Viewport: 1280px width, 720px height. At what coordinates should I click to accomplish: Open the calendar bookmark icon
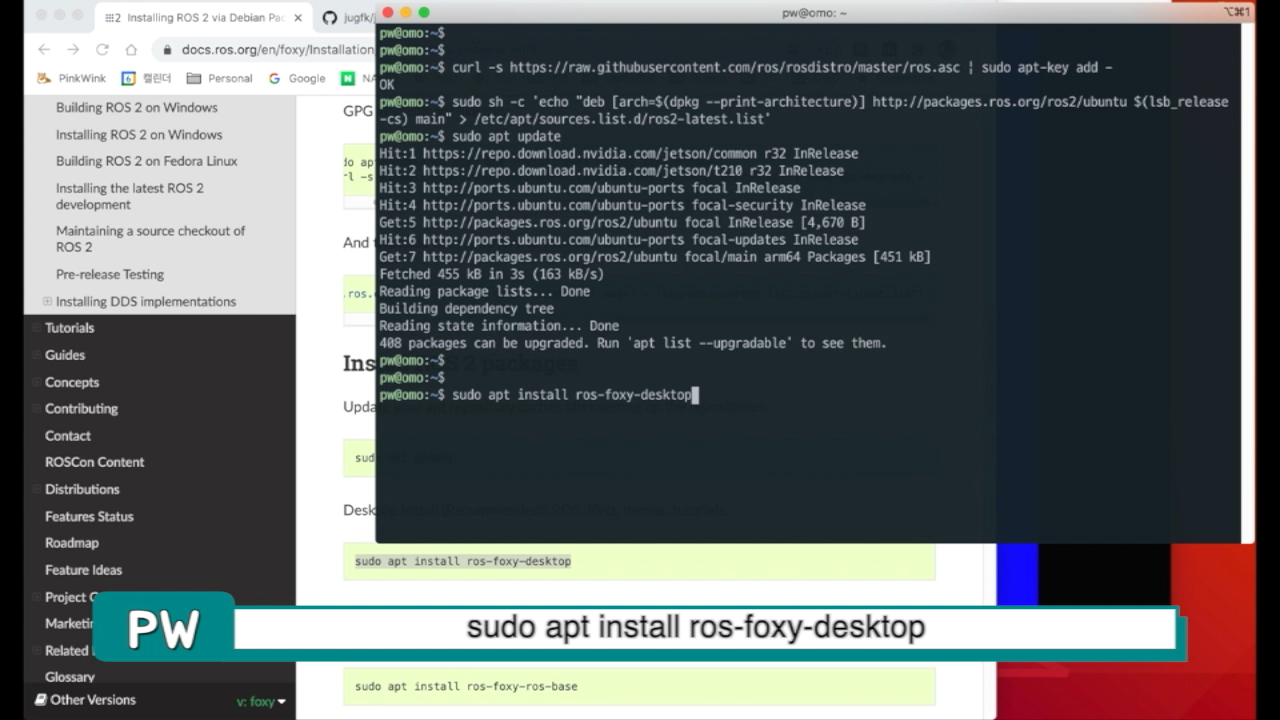(x=128, y=78)
